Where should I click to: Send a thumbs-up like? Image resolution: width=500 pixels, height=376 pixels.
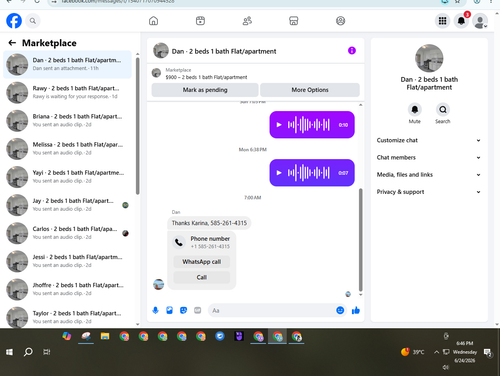356,310
